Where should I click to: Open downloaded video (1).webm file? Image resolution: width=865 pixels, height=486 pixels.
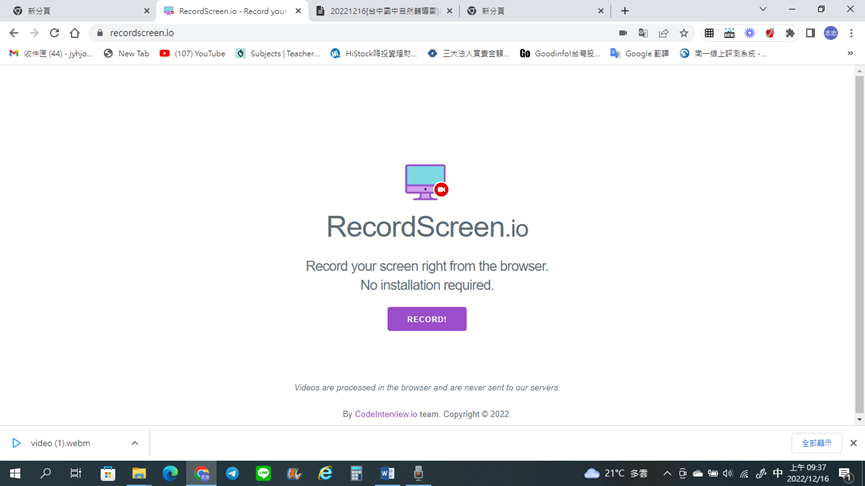point(60,443)
